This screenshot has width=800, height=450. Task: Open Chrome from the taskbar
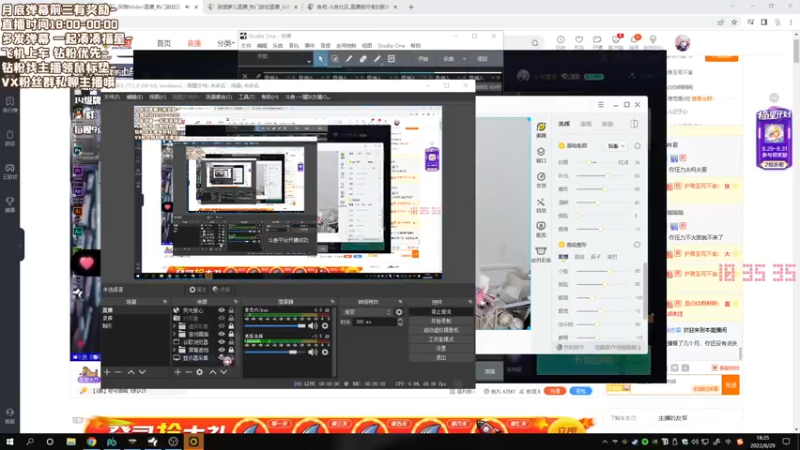[x=91, y=441]
